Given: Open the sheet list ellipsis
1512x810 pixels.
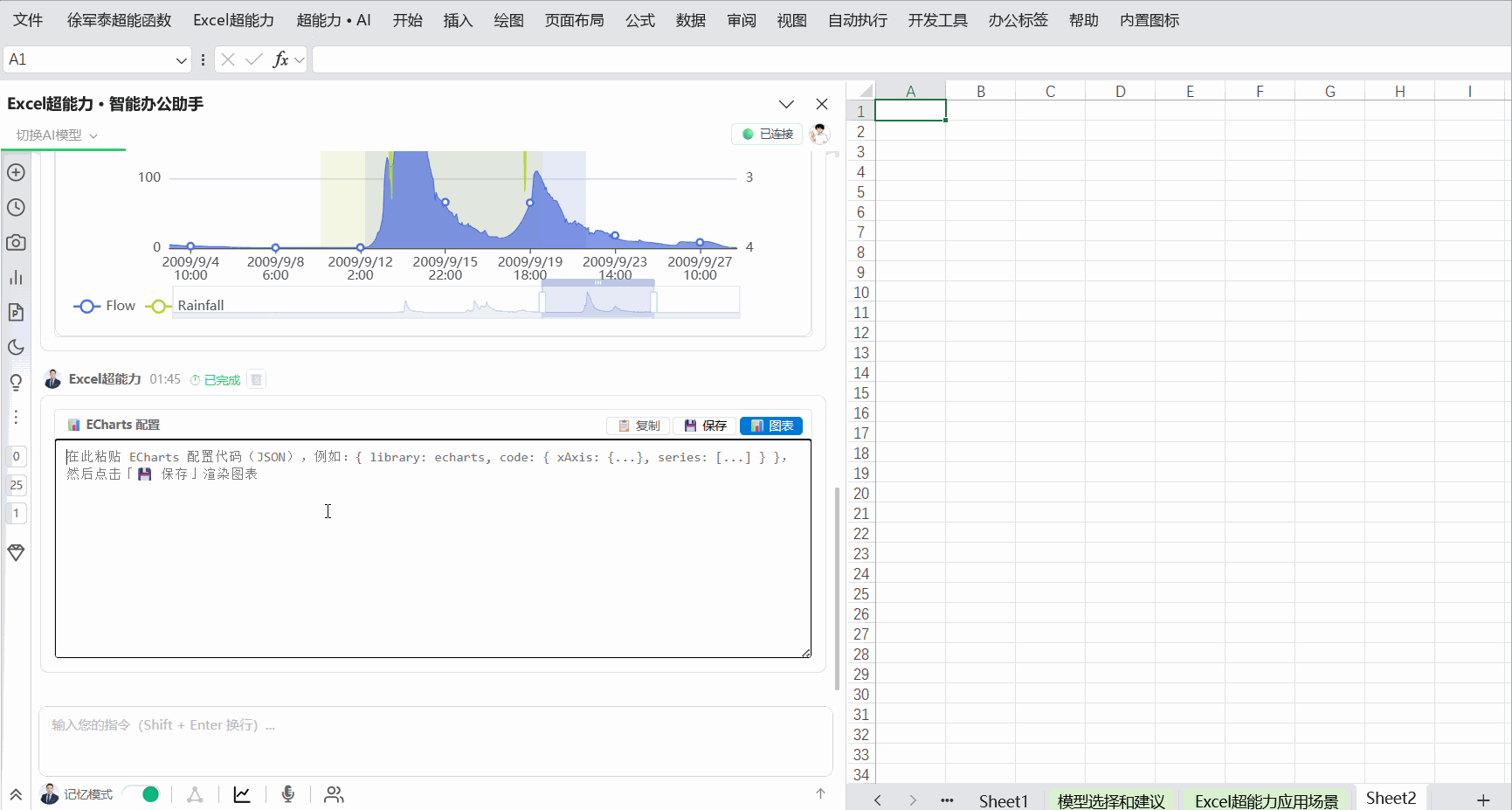Looking at the screenshot, I should pyautogui.click(x=947, y=800).
